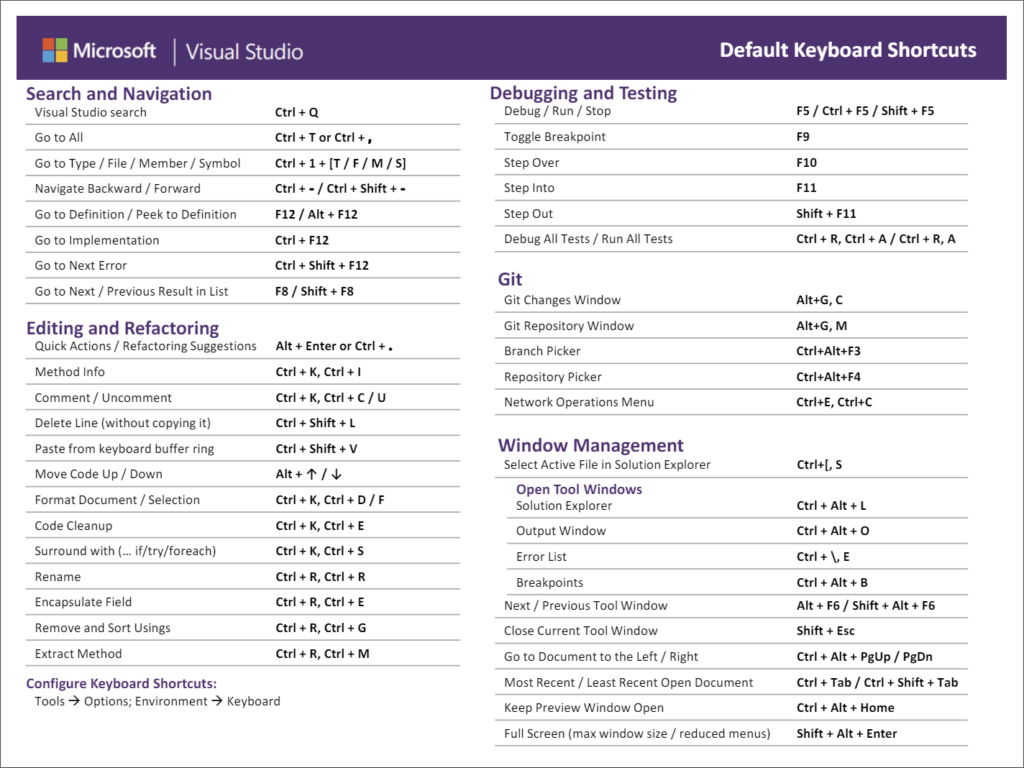Click the Default Keyboard Shortcuts header title

click(x=847, y=50)
